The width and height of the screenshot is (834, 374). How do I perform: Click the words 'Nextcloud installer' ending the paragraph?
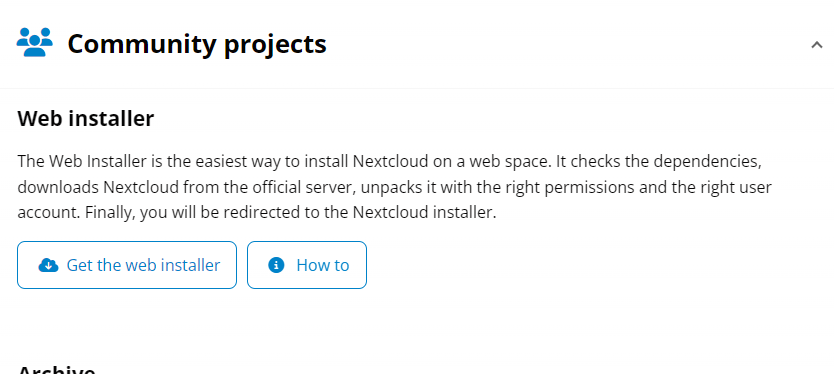(x=424, y=213)
